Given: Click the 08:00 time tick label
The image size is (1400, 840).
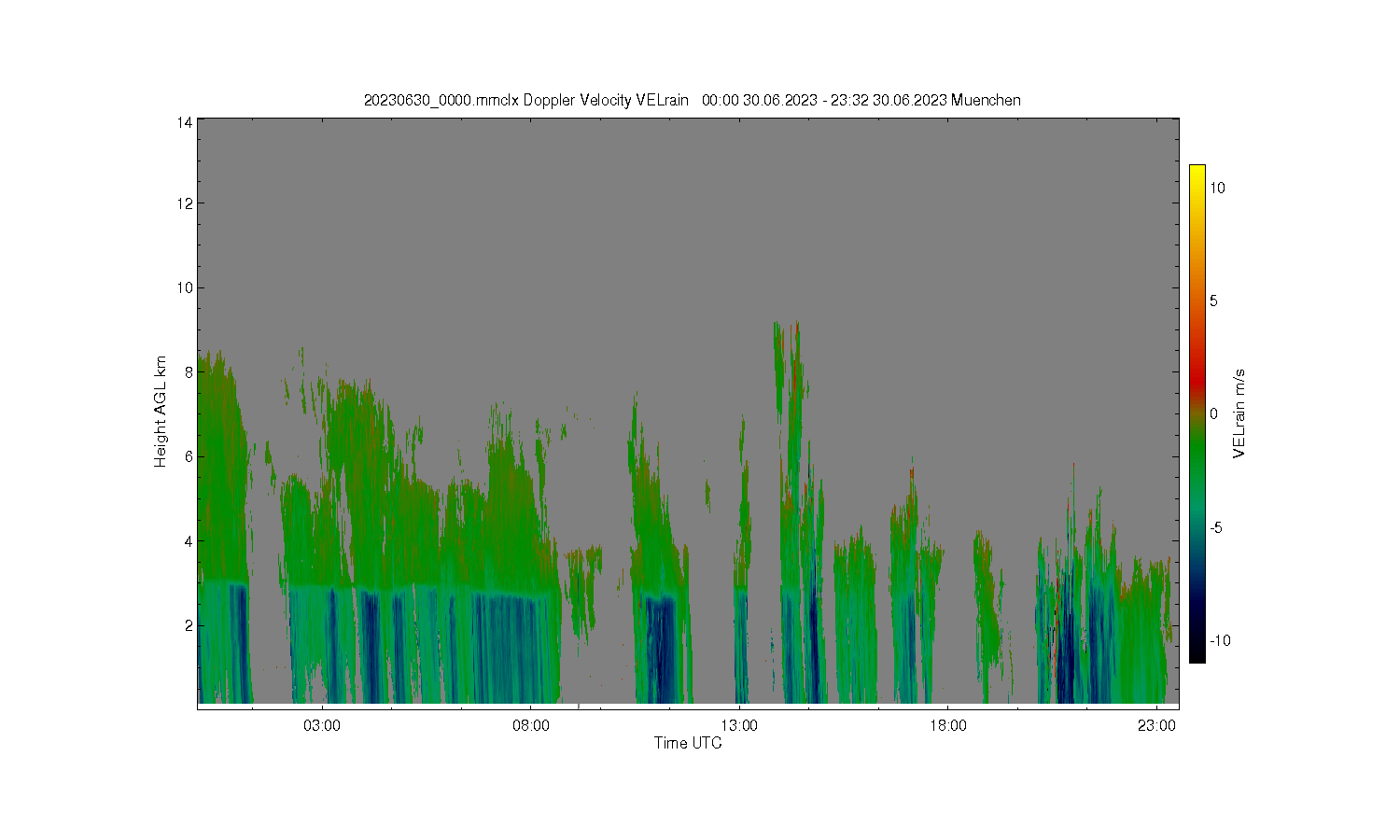Looking at the screenshot, I should point(531,725).
